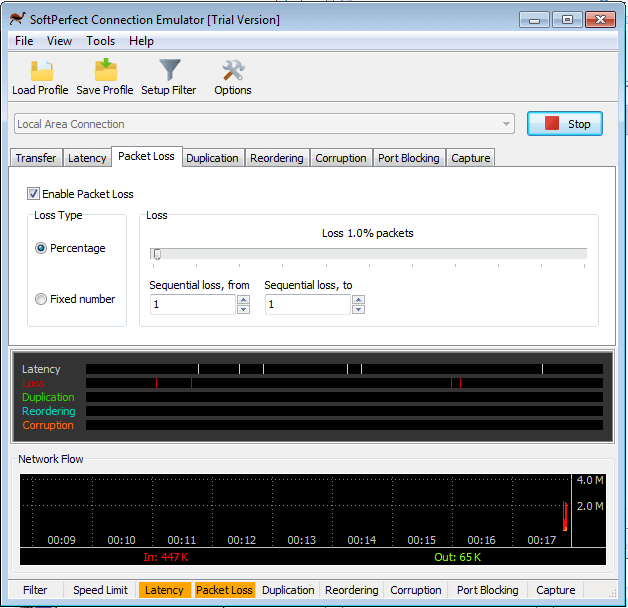Expand the Local Area Connection dropdown
This screenshot has width=628, height=608.
pos(506,124)
